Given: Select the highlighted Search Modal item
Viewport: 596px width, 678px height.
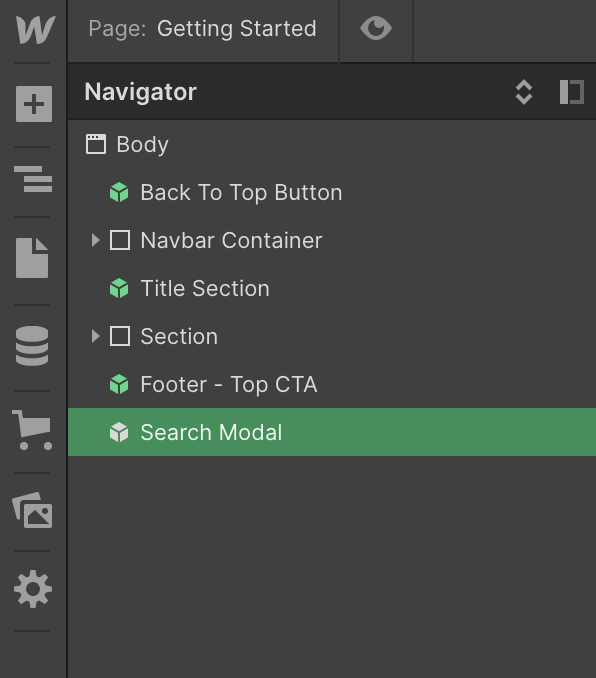Looking at the screenshot, I should click(332, 432).
